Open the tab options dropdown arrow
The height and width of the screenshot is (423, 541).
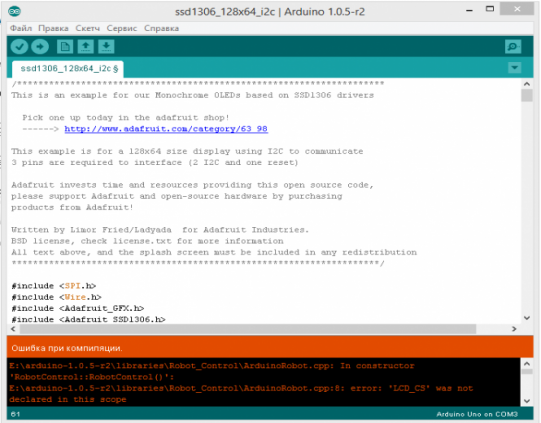click(x=514, y=68)
